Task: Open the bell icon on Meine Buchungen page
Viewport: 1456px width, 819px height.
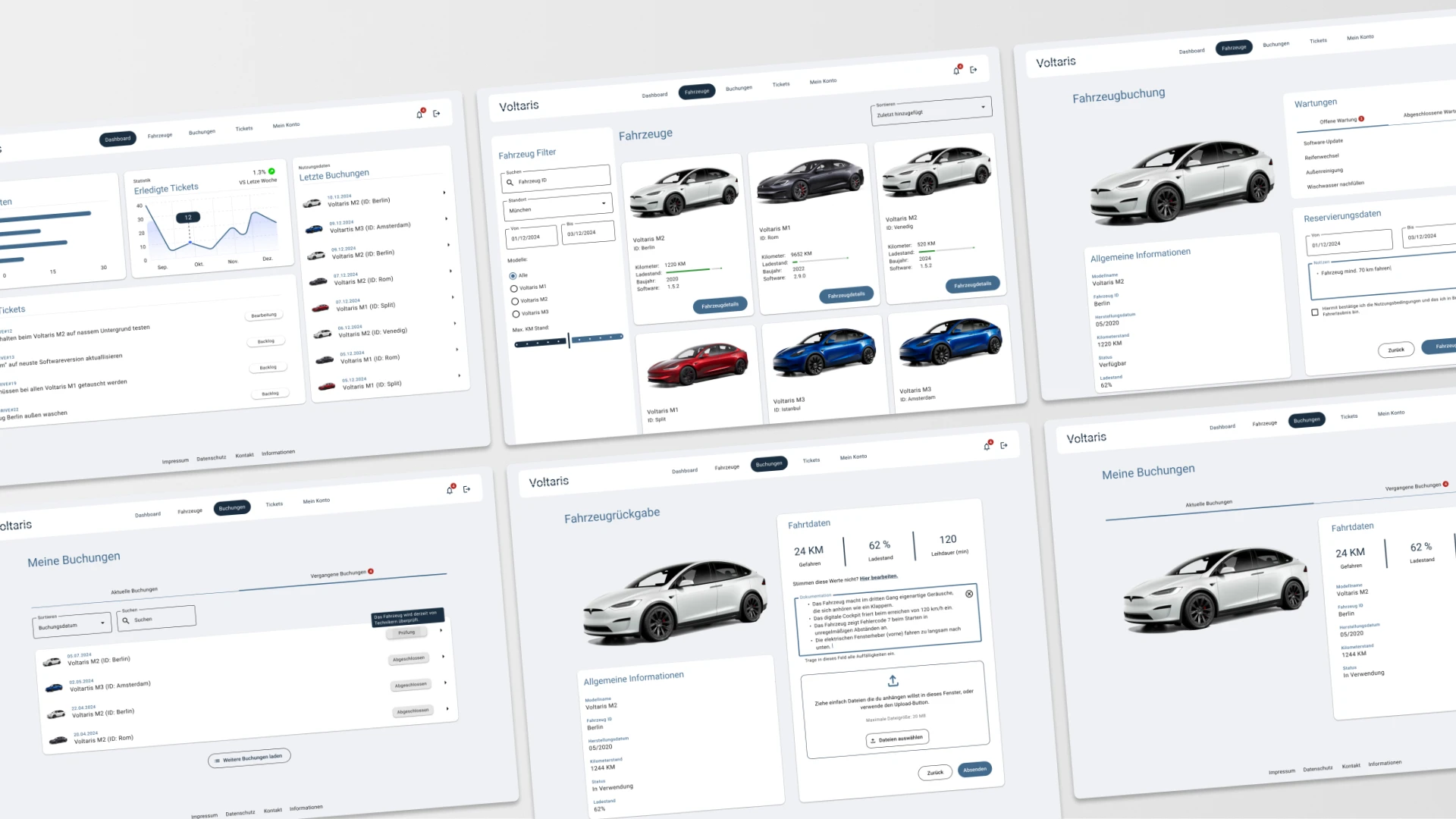Action: point(450,489)
